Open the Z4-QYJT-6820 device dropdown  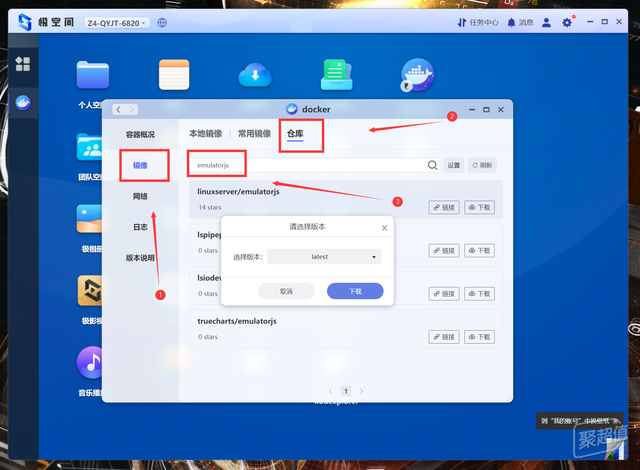117,23
